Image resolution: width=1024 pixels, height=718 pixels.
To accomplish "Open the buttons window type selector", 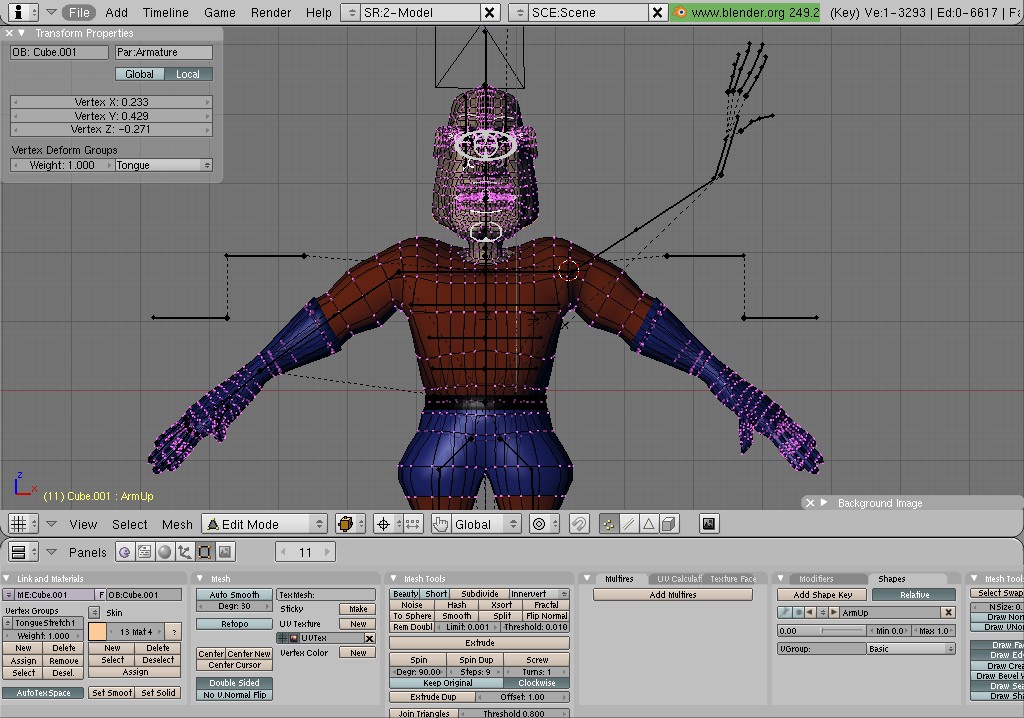I will coord(24,552).
